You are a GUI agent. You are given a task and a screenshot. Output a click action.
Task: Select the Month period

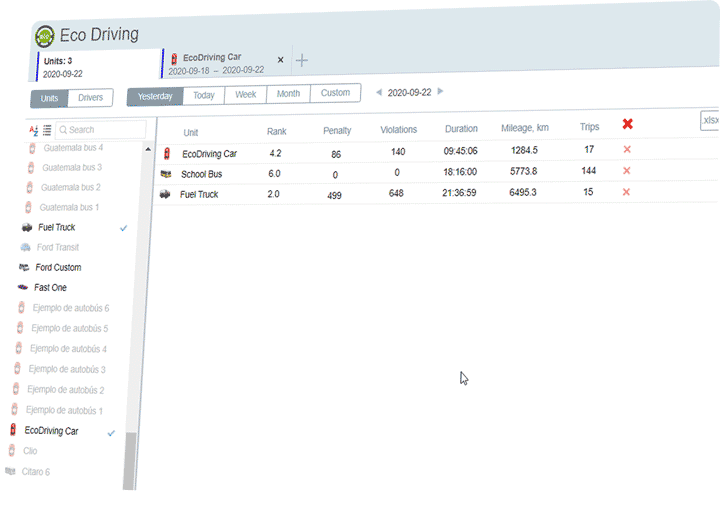[288, 94]
